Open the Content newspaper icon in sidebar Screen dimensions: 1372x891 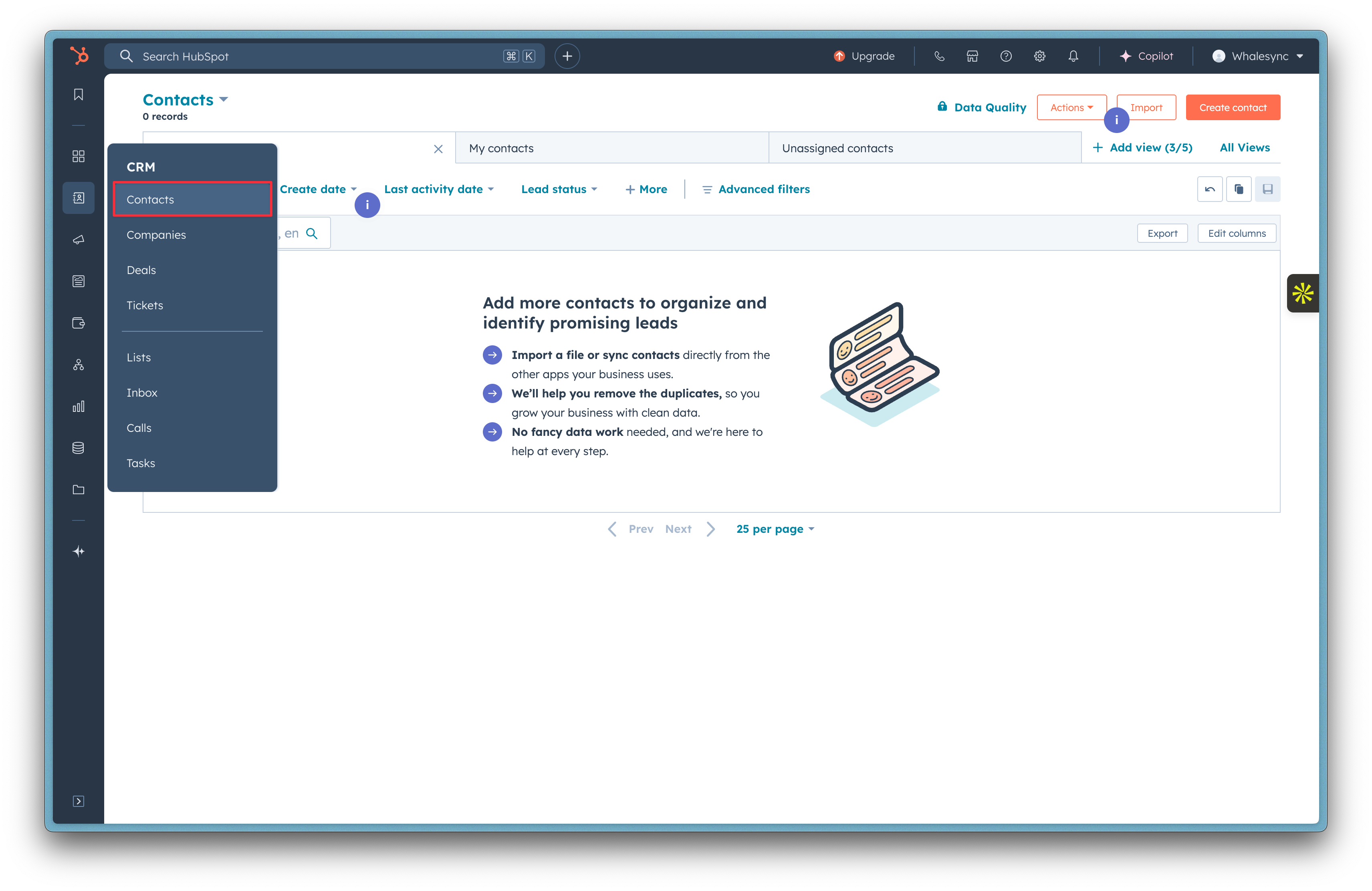tap(79, 281)
